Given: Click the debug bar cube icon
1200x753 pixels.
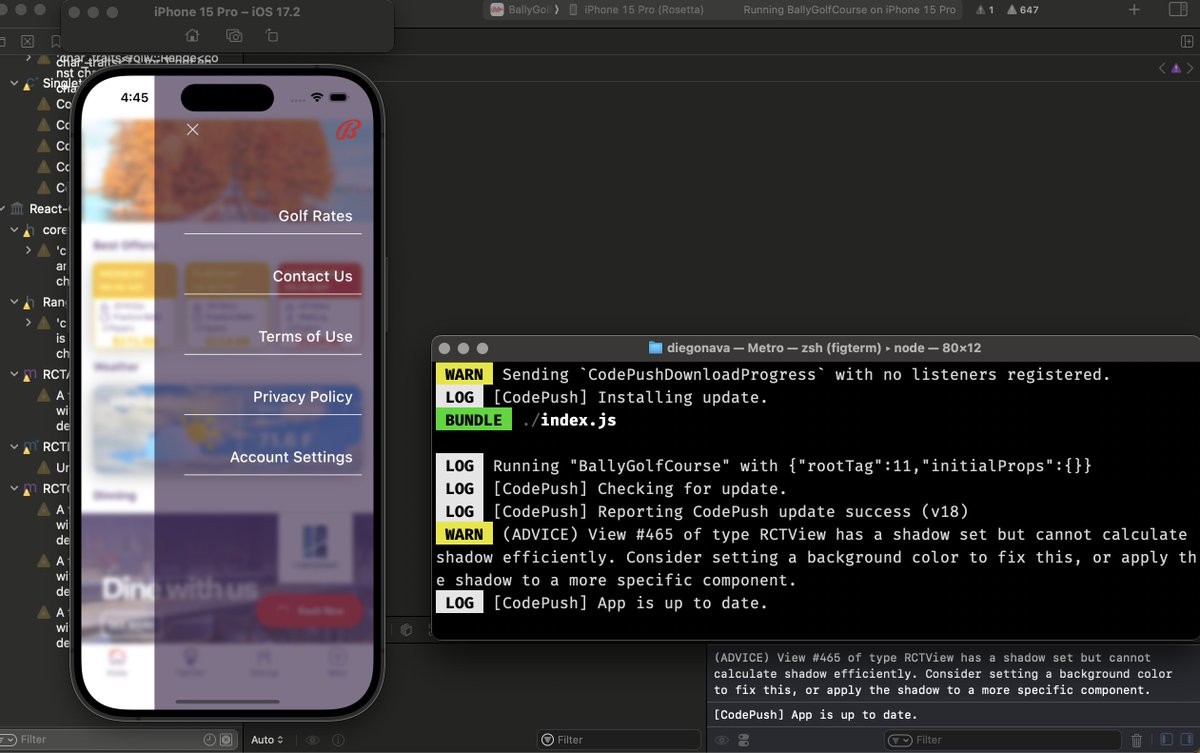Looking at the screenshot, I should click(x=406, y=630).
